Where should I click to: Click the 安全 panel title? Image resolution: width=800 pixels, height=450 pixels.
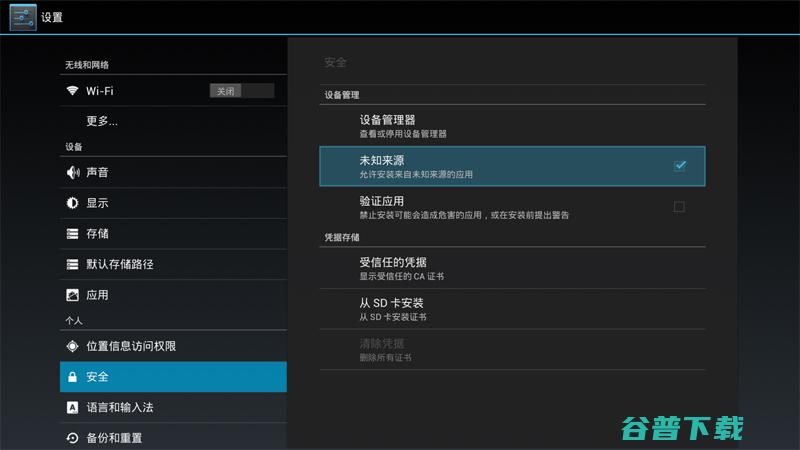[335, 62]
